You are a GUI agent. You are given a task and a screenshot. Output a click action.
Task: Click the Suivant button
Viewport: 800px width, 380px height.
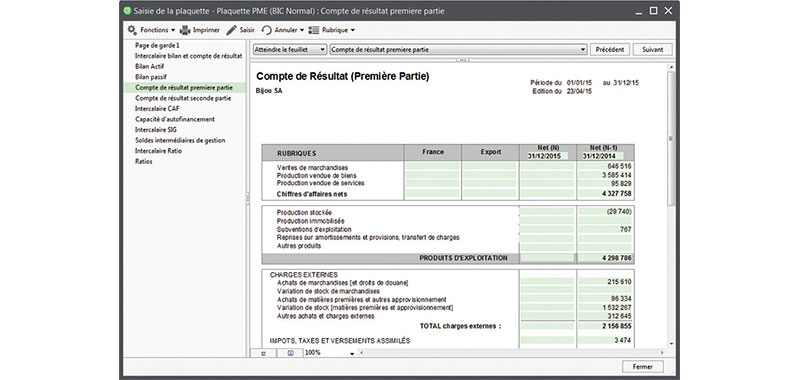pyautogui.click(x=653, y=49)
